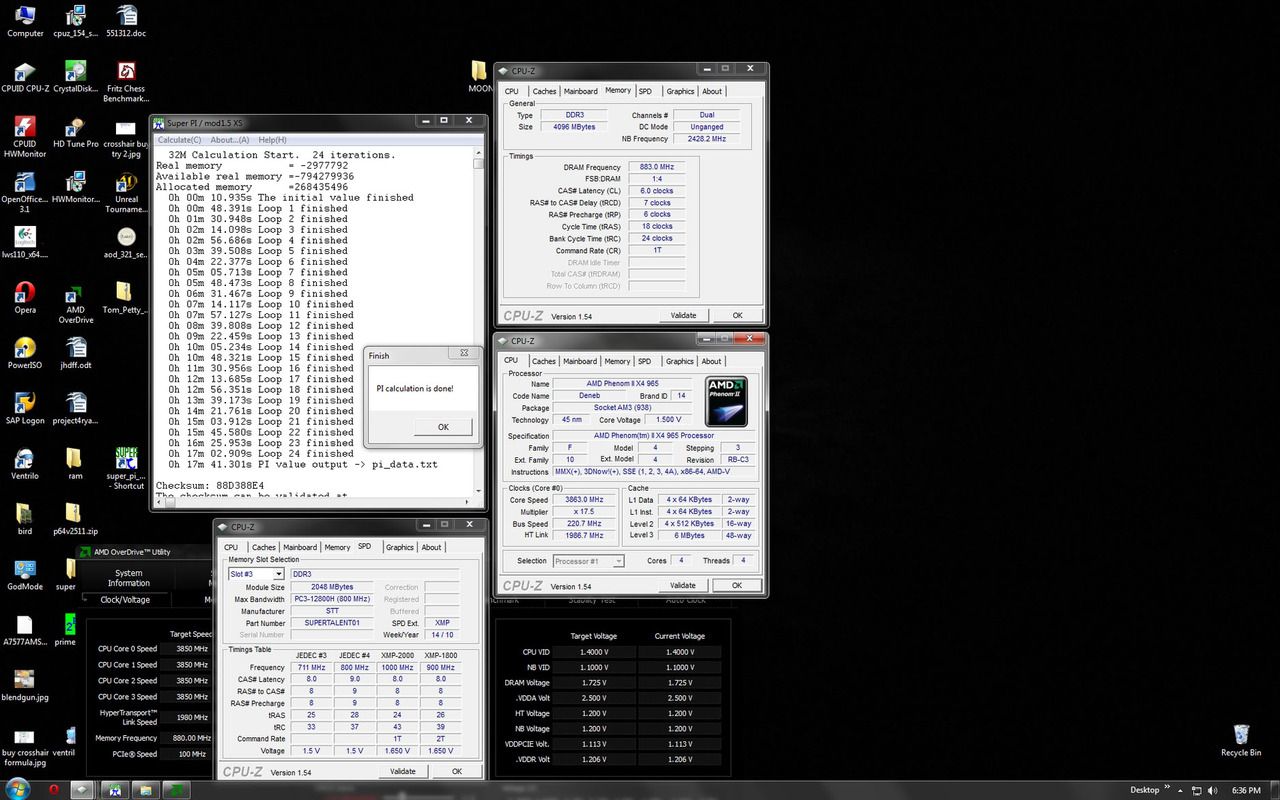Click the Windows Start orb

pyautogui.click(x=16, y=789)
